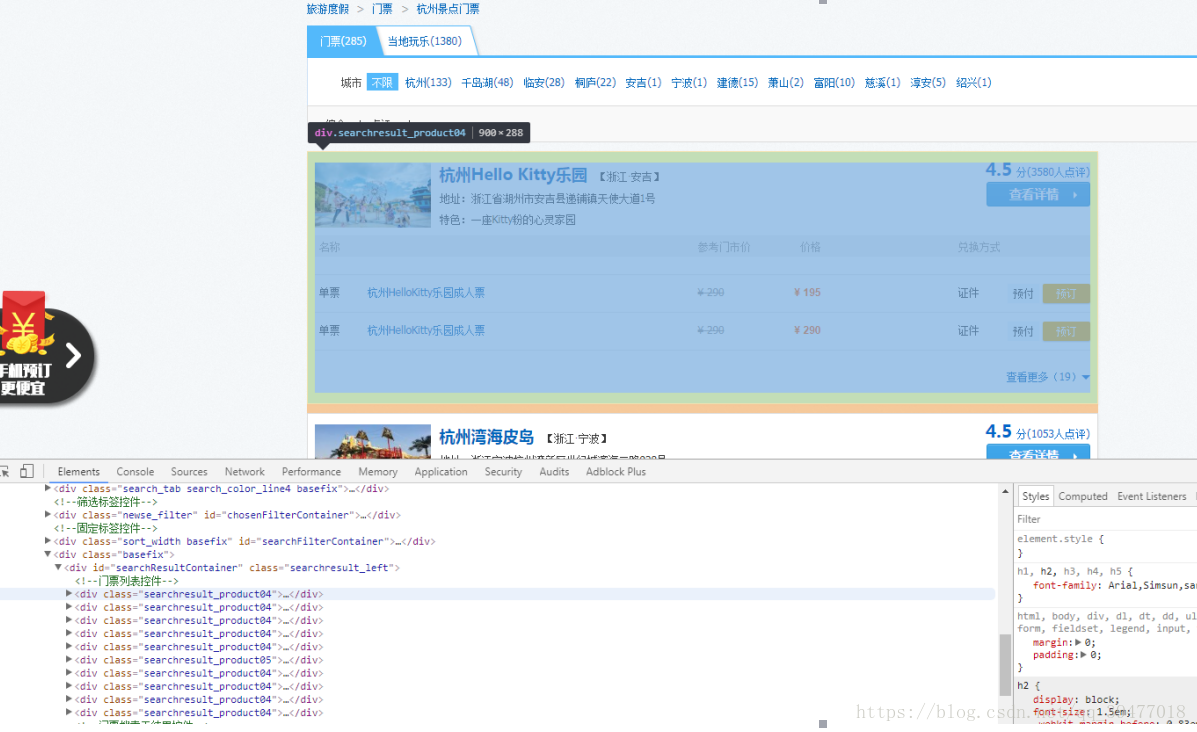Click the 杭州景点门票 breadcrumb link

(x=448, y=9)
